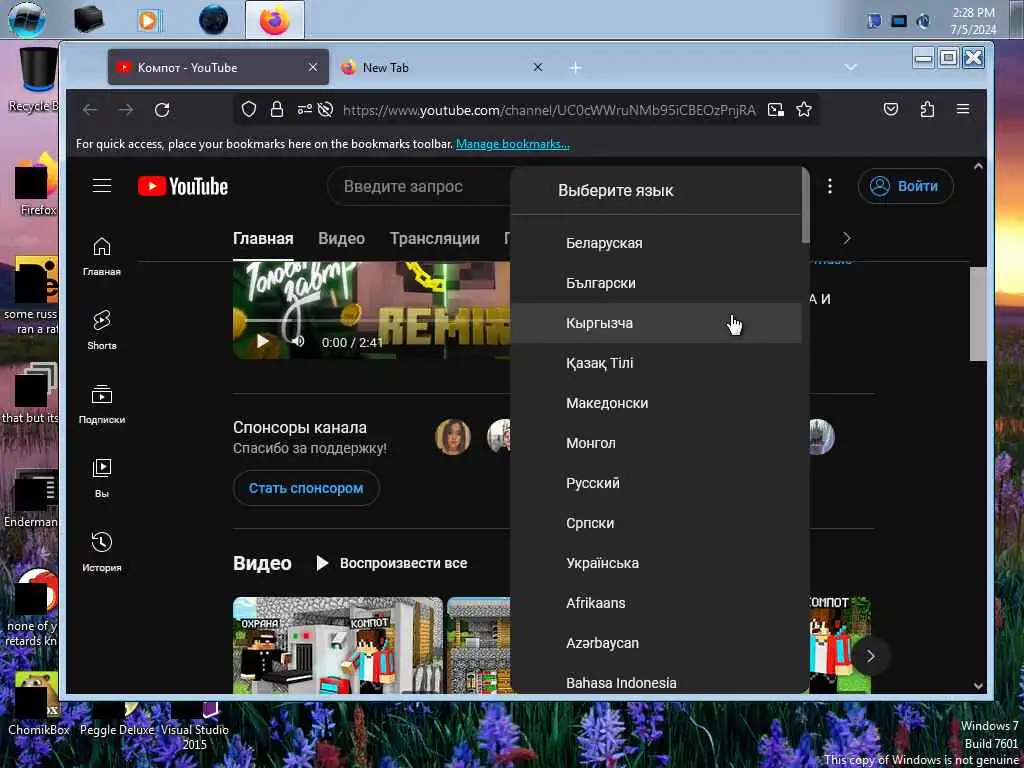Image resolution: width=1024 pixels, height=768 pixels.
Task: Click the Введите запрос search field
Action: pos(418,186)
